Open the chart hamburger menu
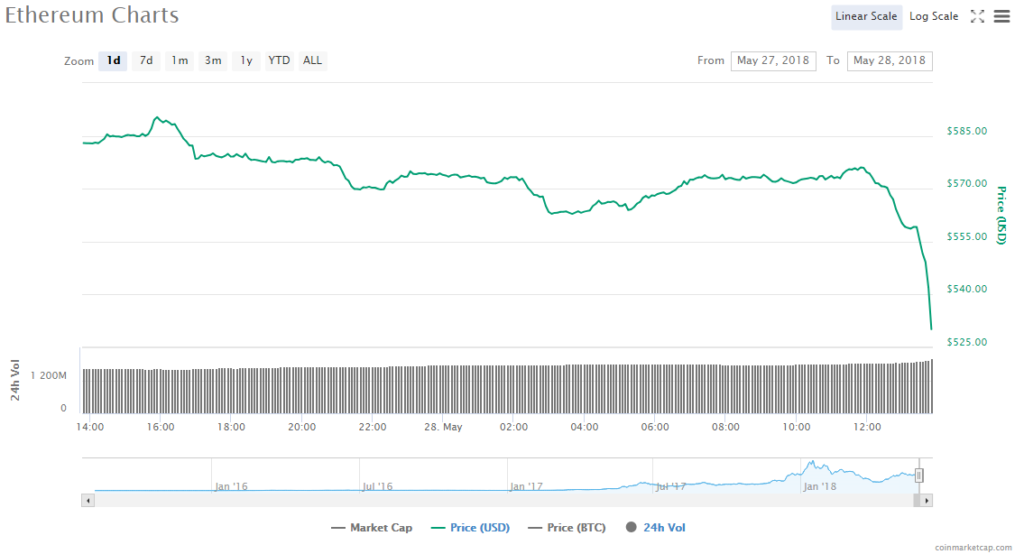Image resolution: width=1024 pixels, height=554 pixels. click(x=1001, y=16)
